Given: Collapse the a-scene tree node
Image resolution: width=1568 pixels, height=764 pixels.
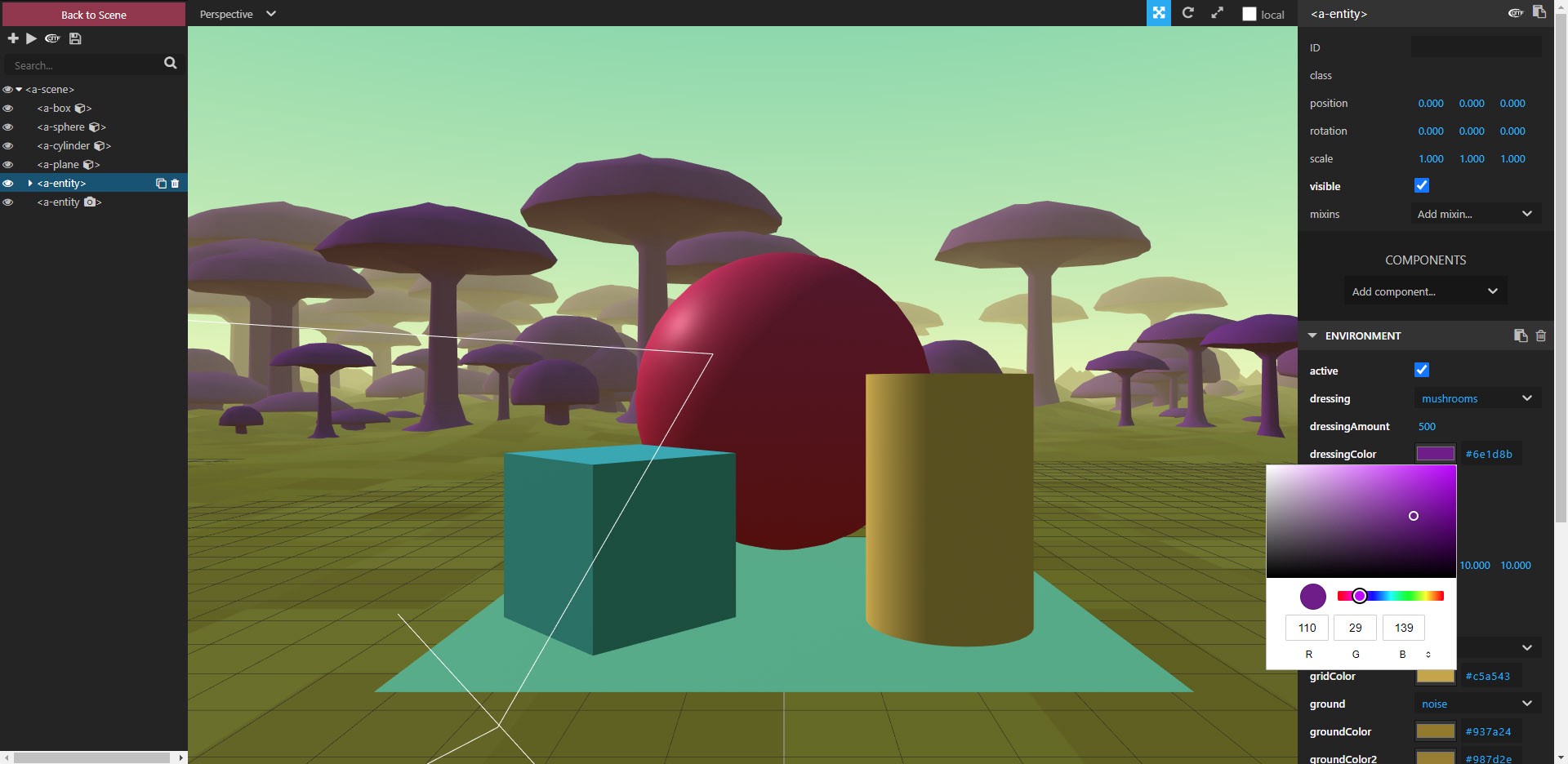Looking at the screenshot, I should pyautogui.click(x=19, y=90).
